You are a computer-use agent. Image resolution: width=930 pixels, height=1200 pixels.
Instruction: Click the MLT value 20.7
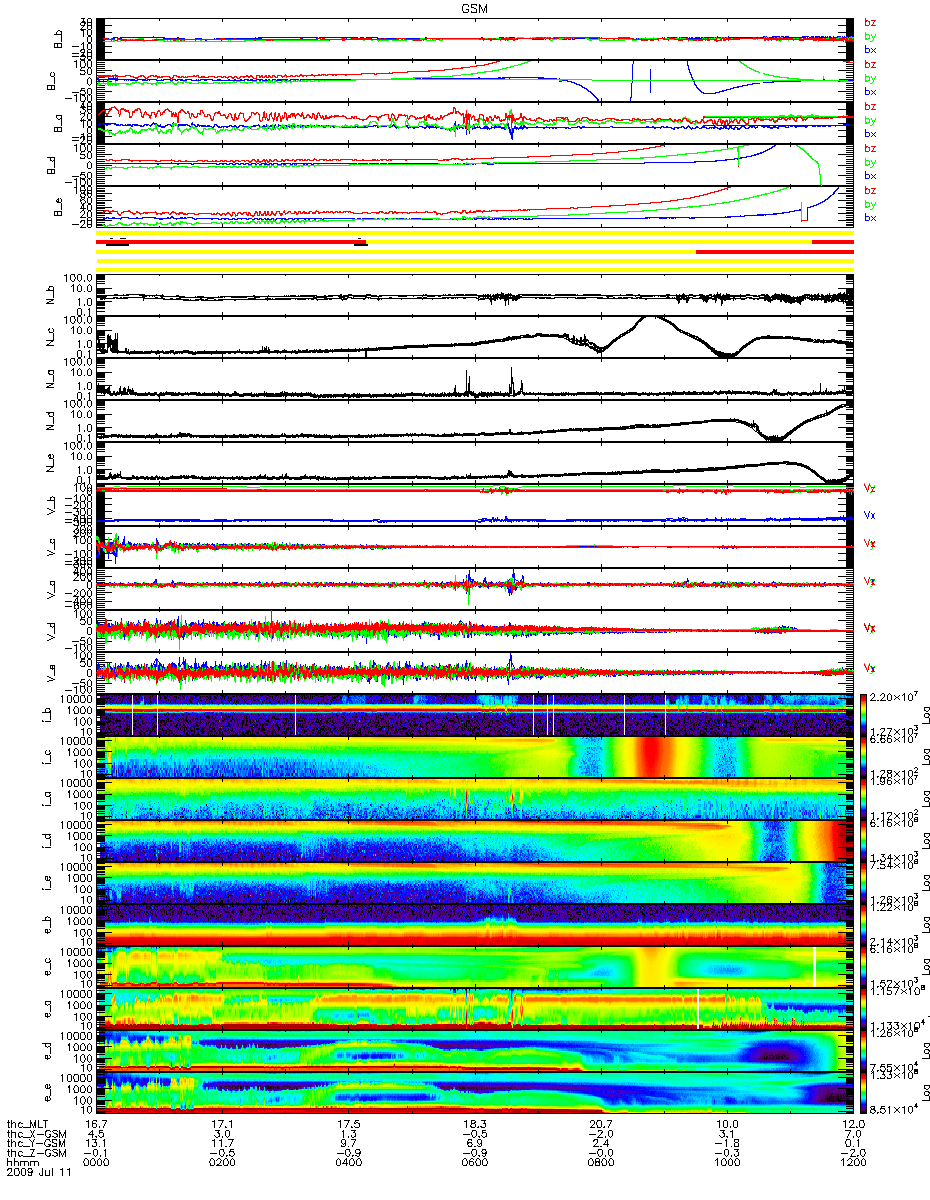coord(600,1124)
